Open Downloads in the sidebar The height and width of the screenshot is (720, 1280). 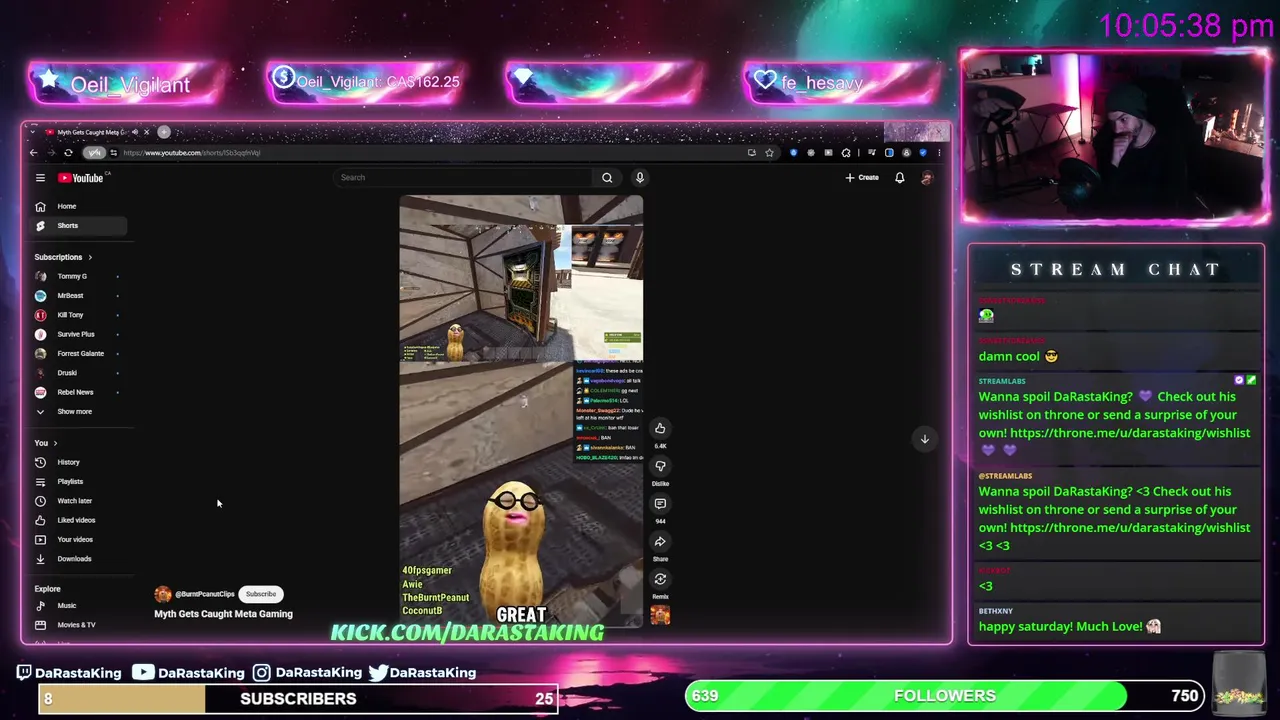click(78, 559)
